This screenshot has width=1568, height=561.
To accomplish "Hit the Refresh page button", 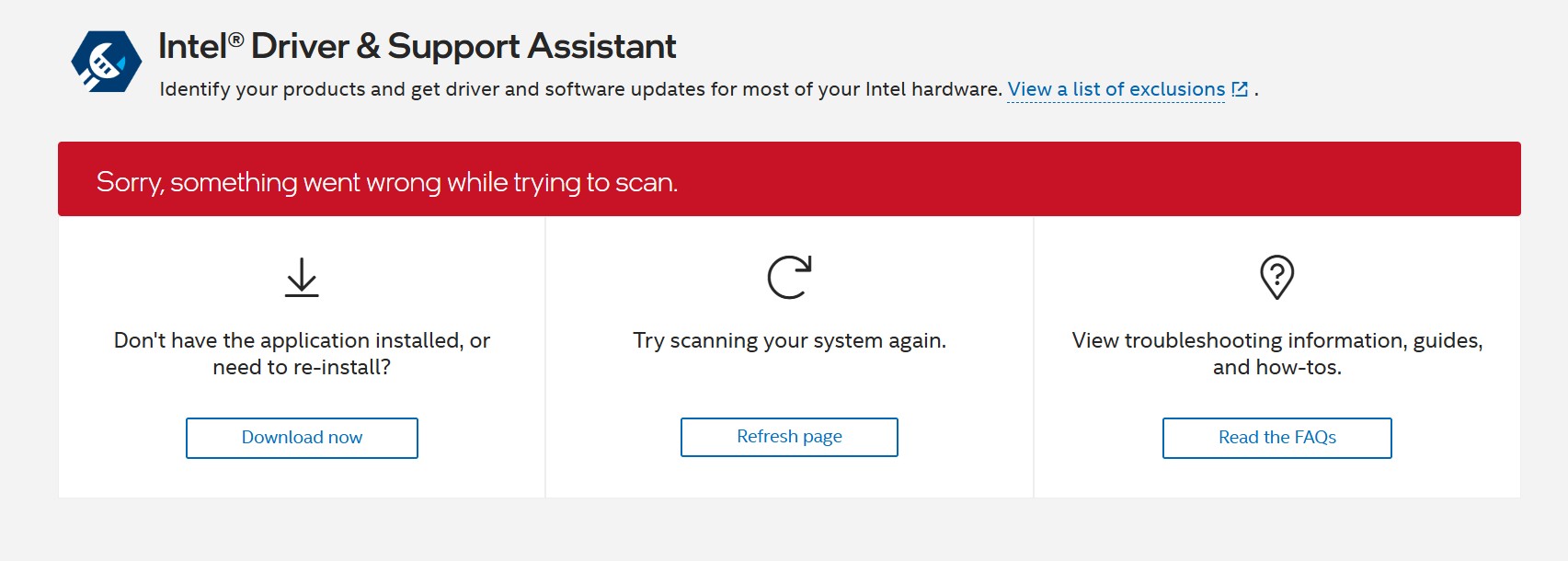I will click(789, 437).
